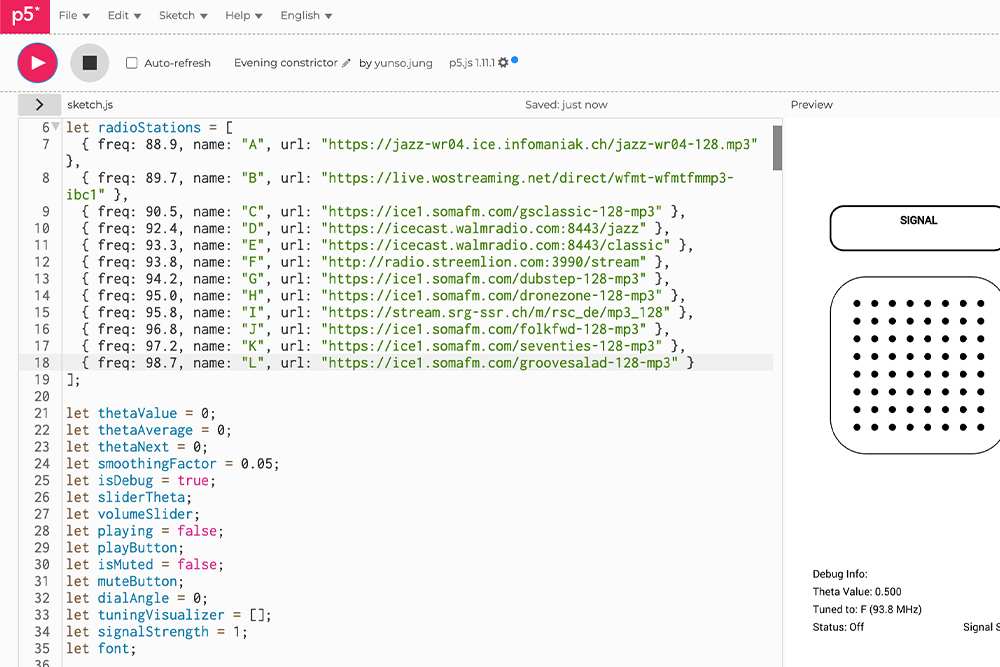Viewport: 1000px width, 667px height.
Task: Collapse code fold arrow at line 6
Action: click(x=56, y=128)
